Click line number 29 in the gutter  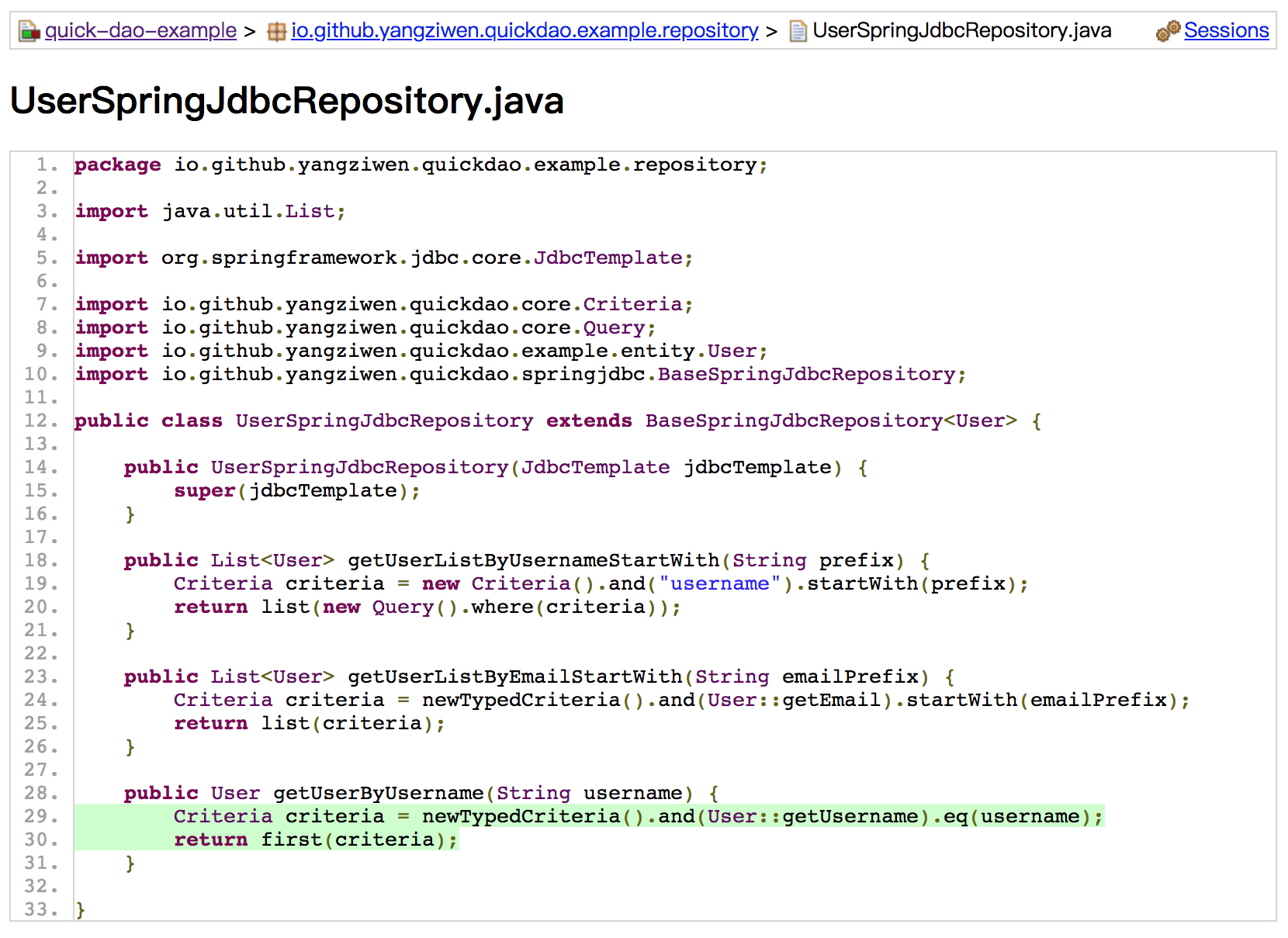[41, 817]
